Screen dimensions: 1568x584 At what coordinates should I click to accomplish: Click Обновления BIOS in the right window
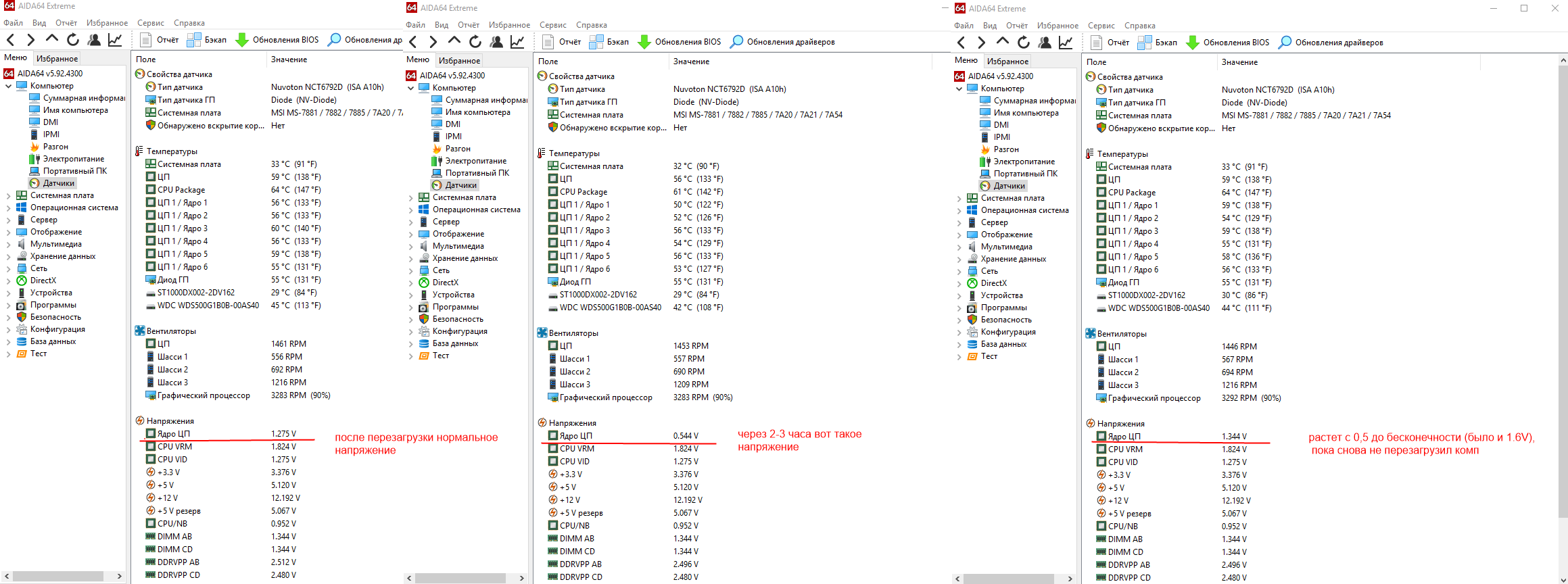coord(1228,43)
